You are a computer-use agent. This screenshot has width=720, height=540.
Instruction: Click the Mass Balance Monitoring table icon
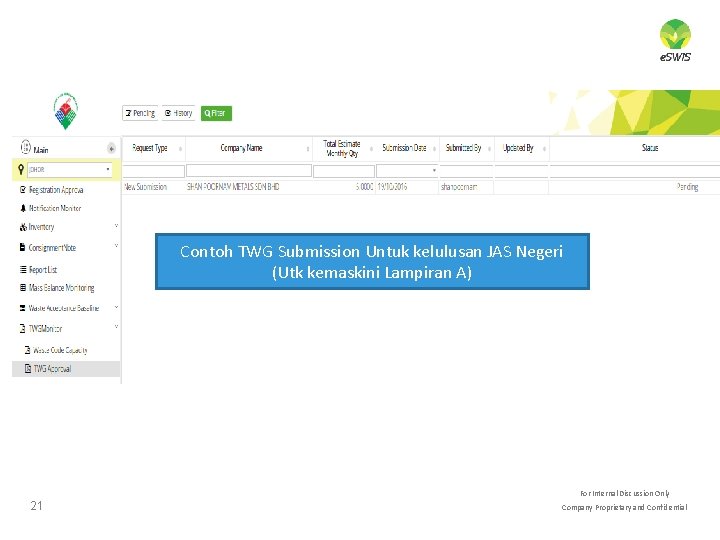tap(23, 287)
